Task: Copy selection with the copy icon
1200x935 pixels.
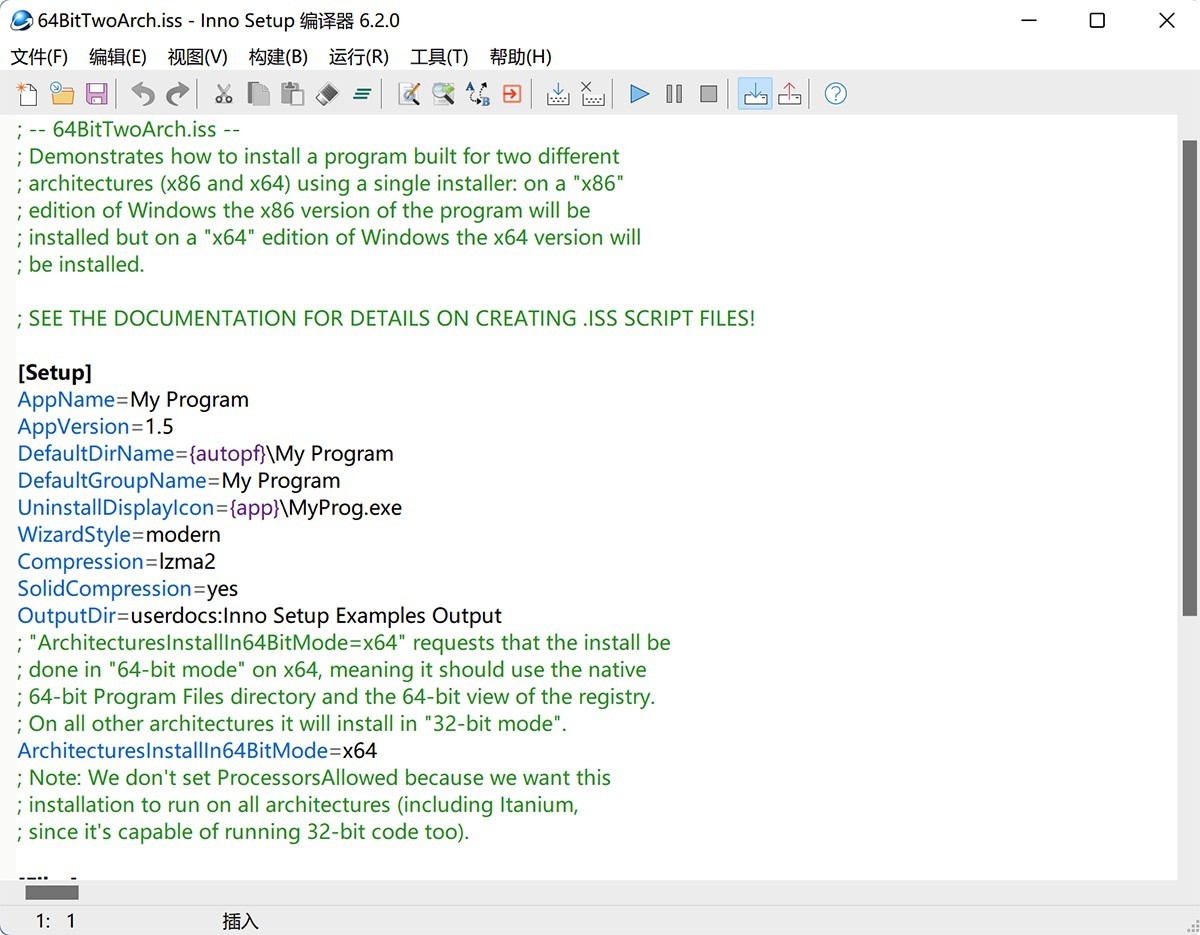Action: [258, 94]
